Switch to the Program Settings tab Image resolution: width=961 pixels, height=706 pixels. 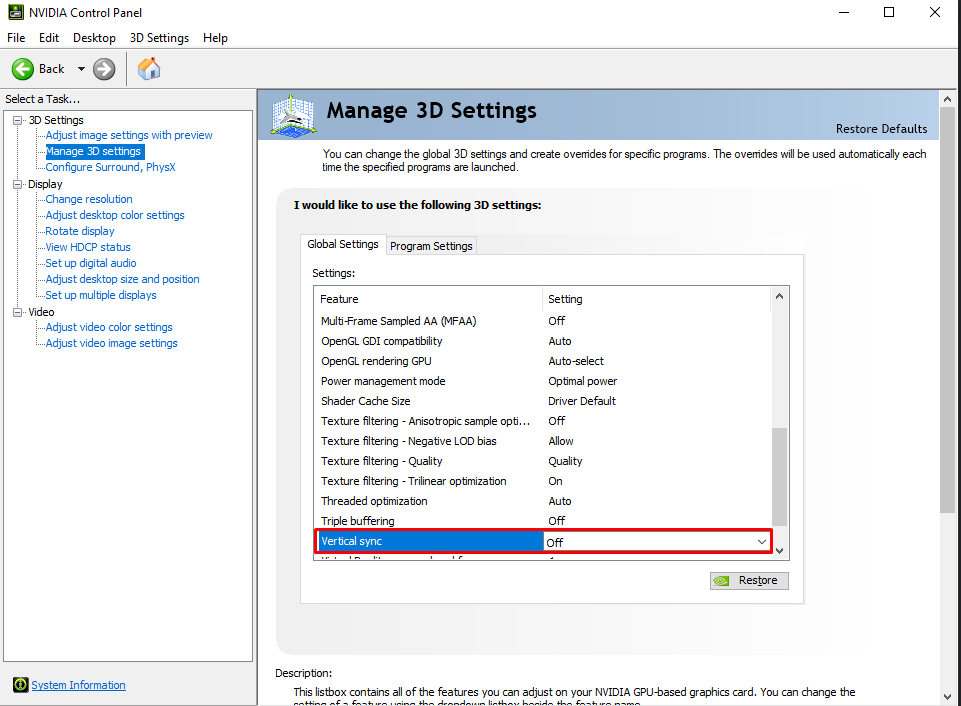(x=431, y=246)
